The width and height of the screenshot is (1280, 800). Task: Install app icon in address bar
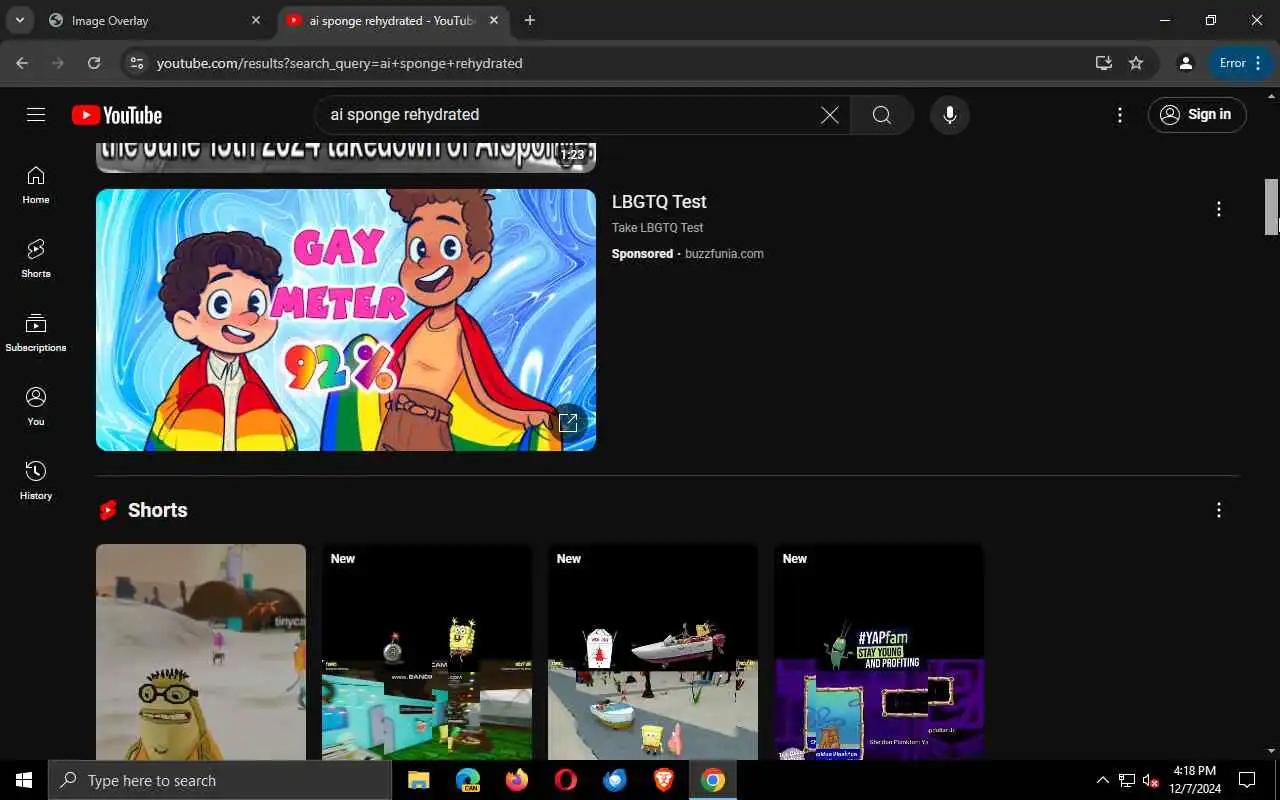click(x=1104, y=63)
